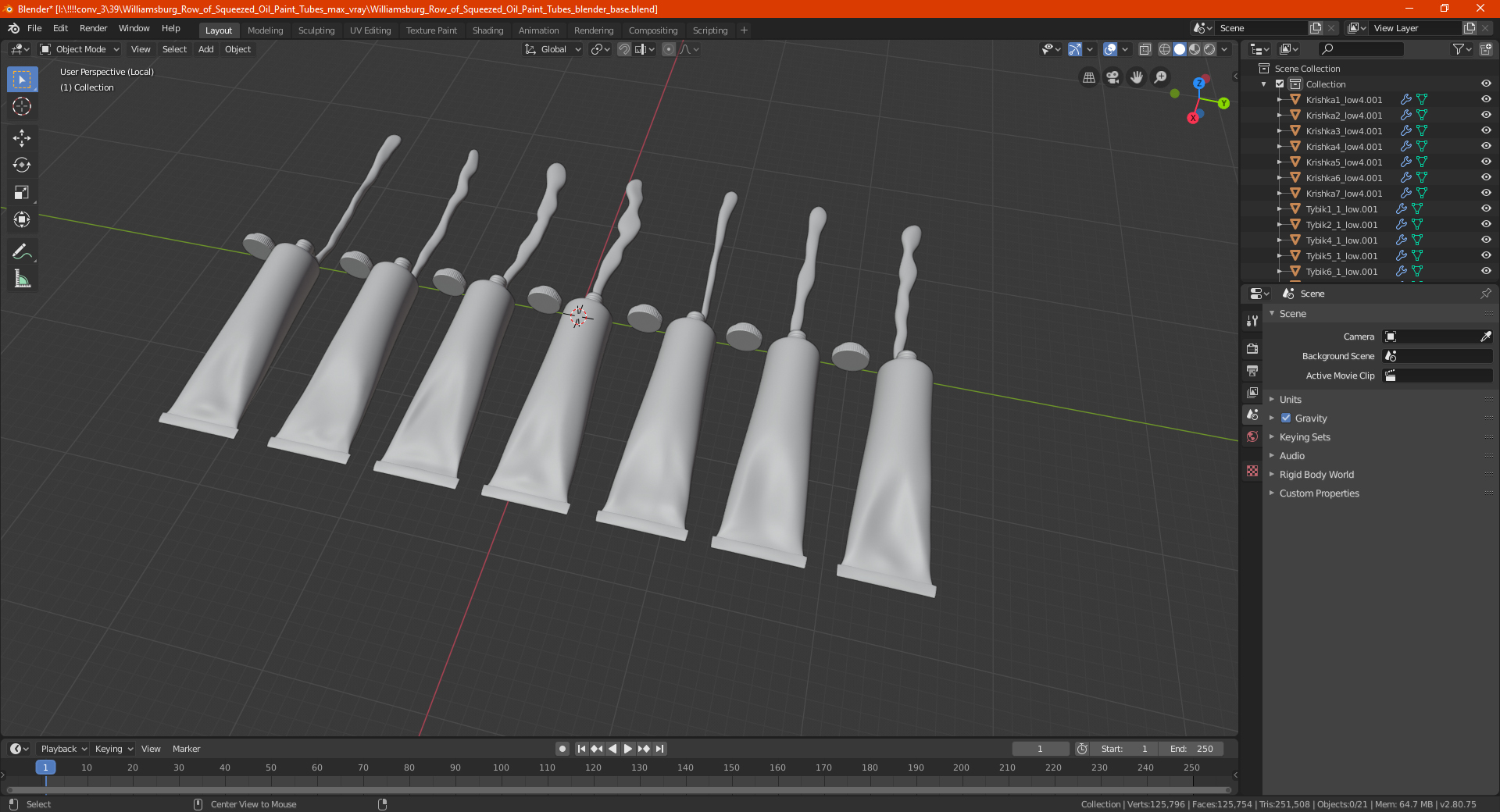This screenshot has width=1500, height=812.
Task: Open the World properties tab
Action: pyautogui.click(x=1252, y=436)
